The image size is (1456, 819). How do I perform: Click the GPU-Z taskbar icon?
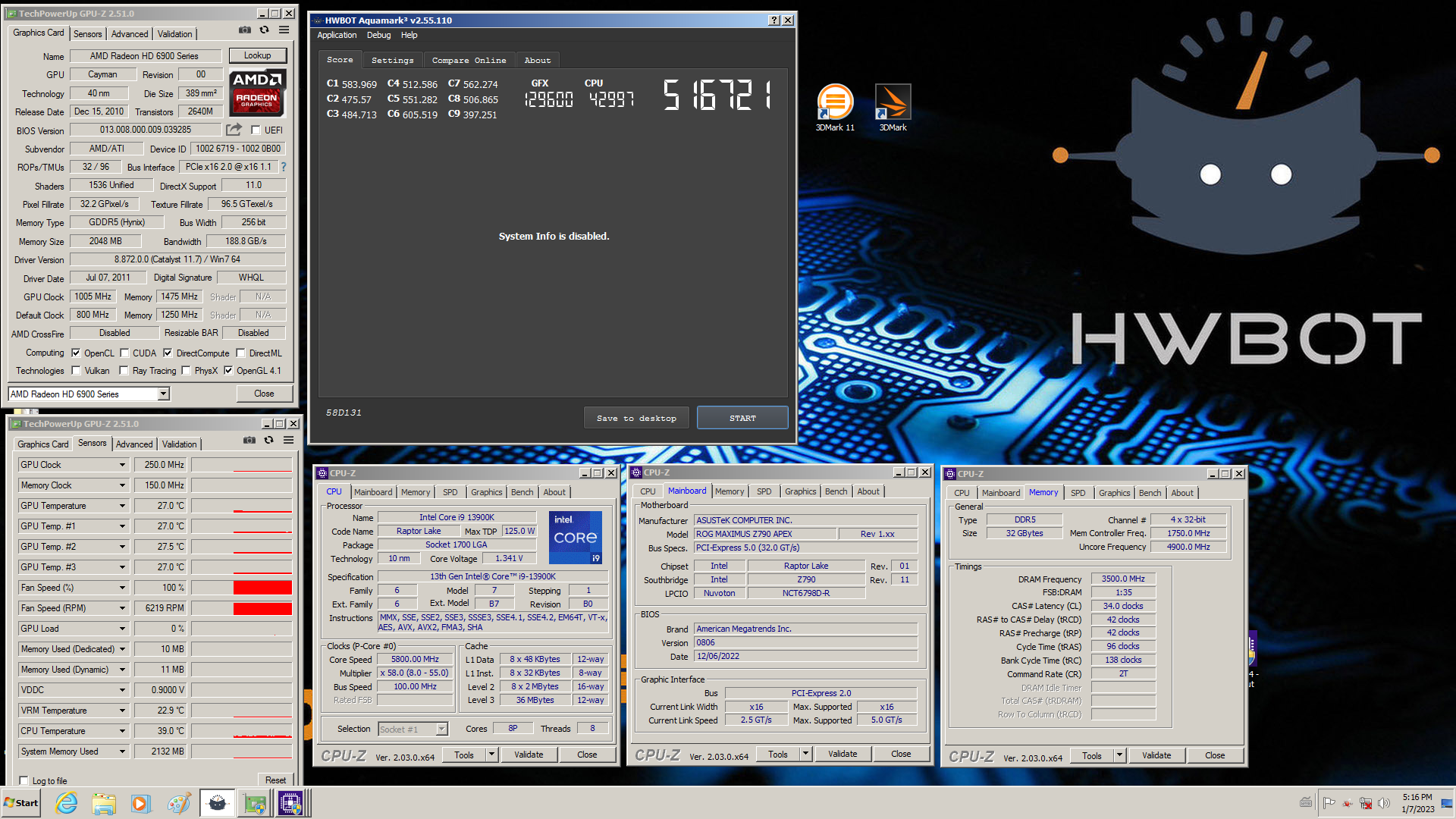254,803
